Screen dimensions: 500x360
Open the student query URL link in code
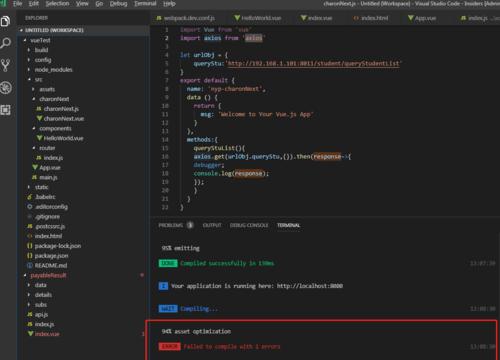[x=313, y=63]
